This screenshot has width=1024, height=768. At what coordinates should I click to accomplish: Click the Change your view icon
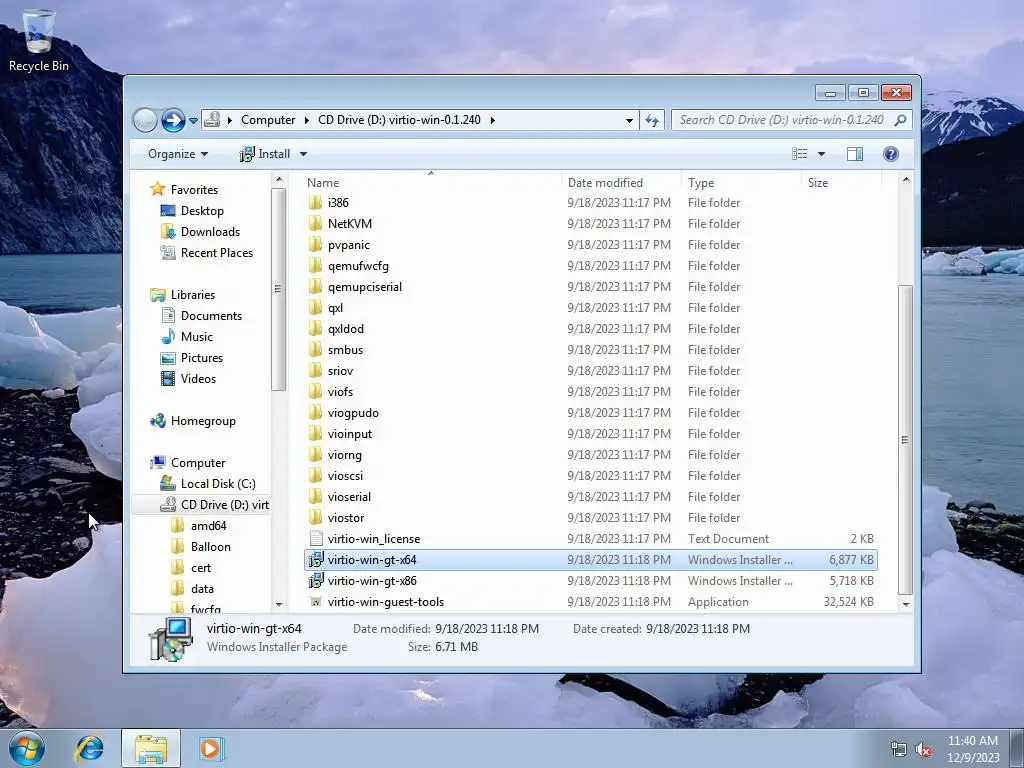coord(799,153)
